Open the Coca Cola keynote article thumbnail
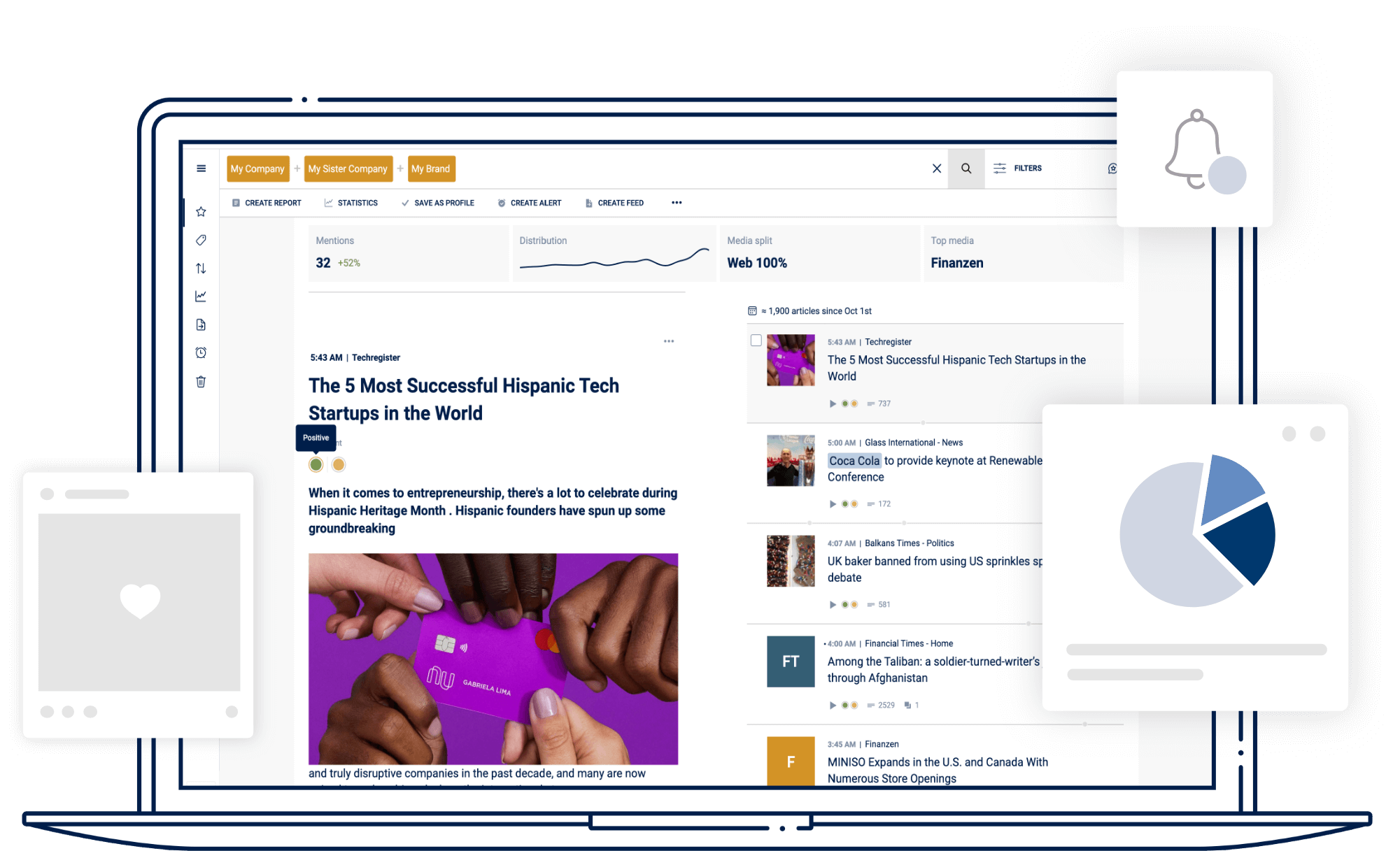 coord(791,461)
